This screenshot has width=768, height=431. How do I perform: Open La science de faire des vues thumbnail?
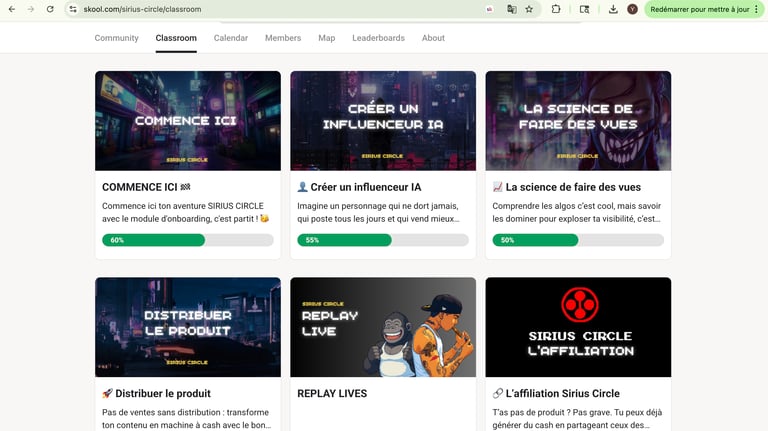tap(578, 121)
